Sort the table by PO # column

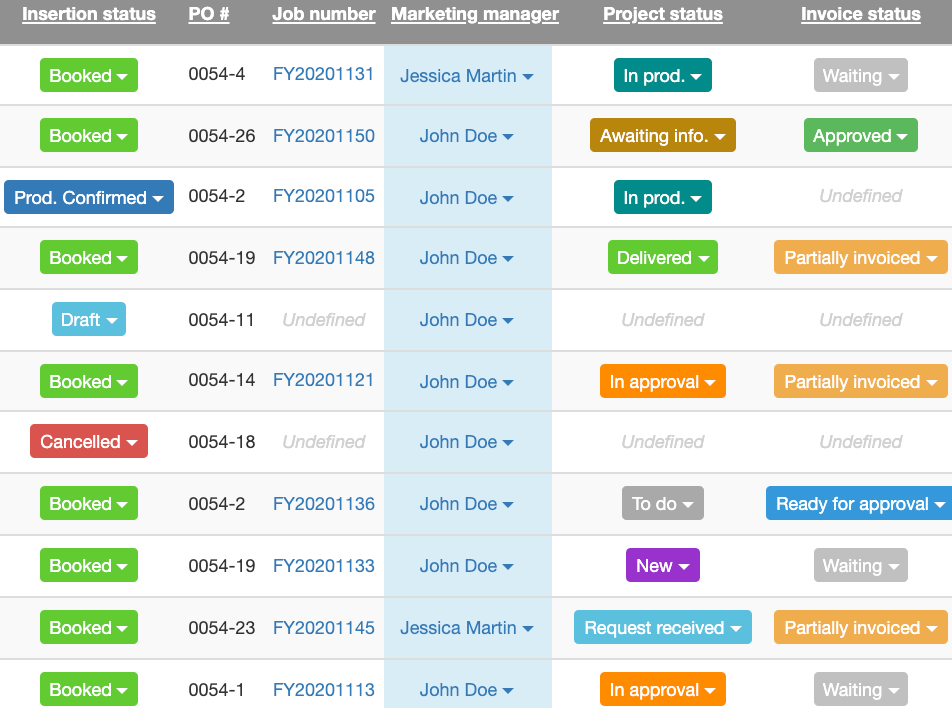click(208, 14)
